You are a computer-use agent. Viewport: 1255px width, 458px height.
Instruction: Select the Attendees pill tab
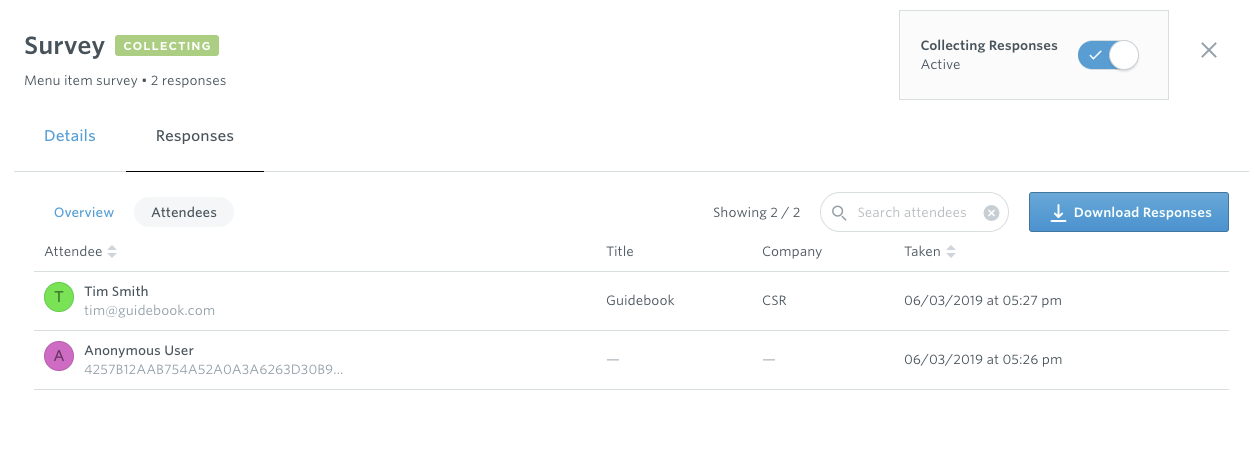(x=184, y=212)
